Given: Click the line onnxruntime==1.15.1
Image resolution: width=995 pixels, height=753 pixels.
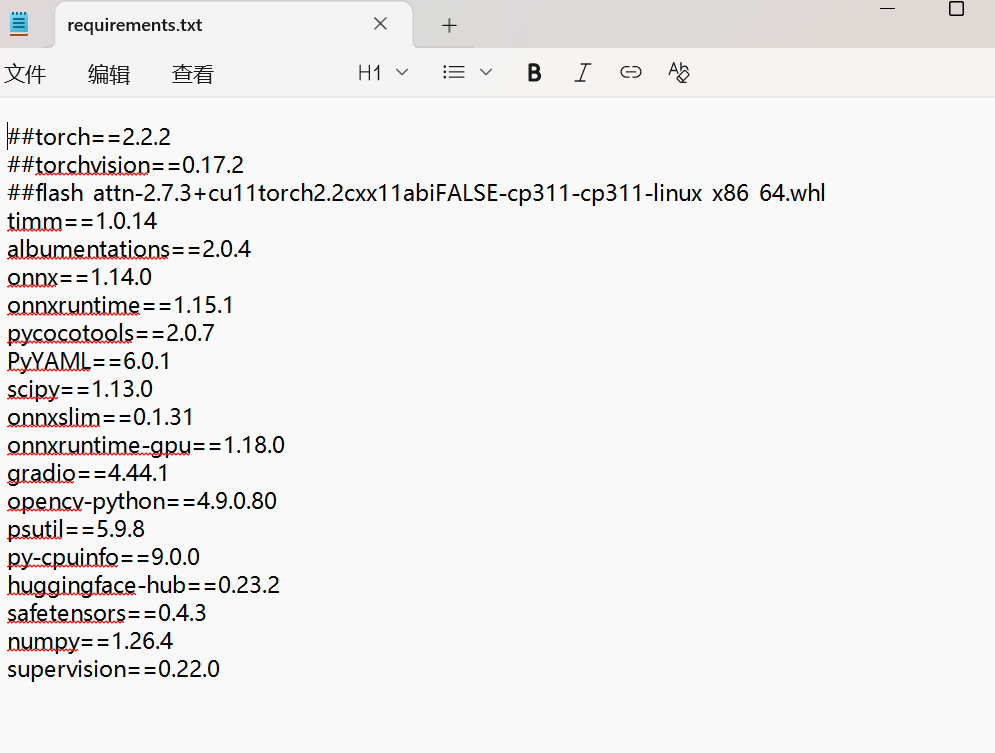Looking at the screenshot, I should pyautogui.click(x=120, y=305).
